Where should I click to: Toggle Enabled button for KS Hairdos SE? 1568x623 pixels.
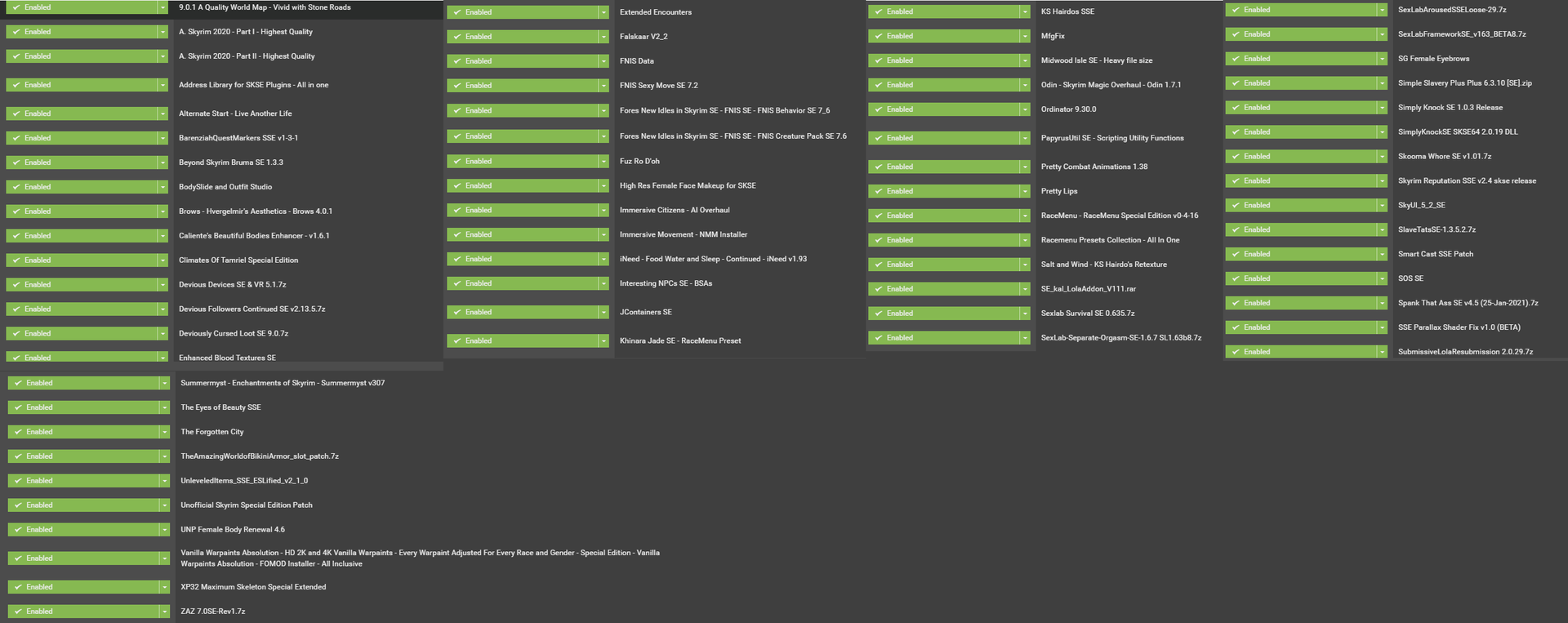click(944, 11)
